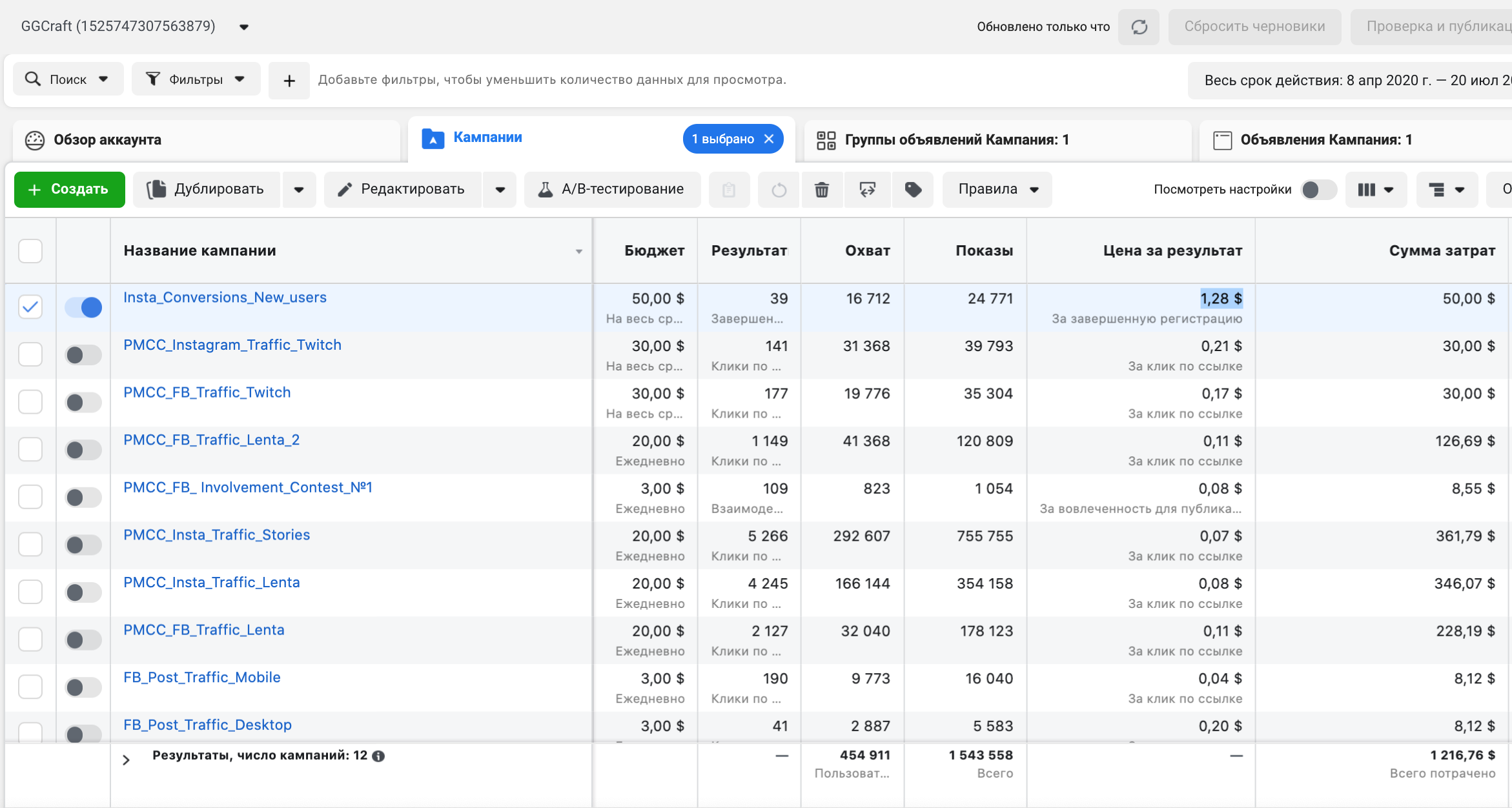This screenshot has width=1512, height=808.
Task: Click the Редактировать button
Action: pos(403,190)
